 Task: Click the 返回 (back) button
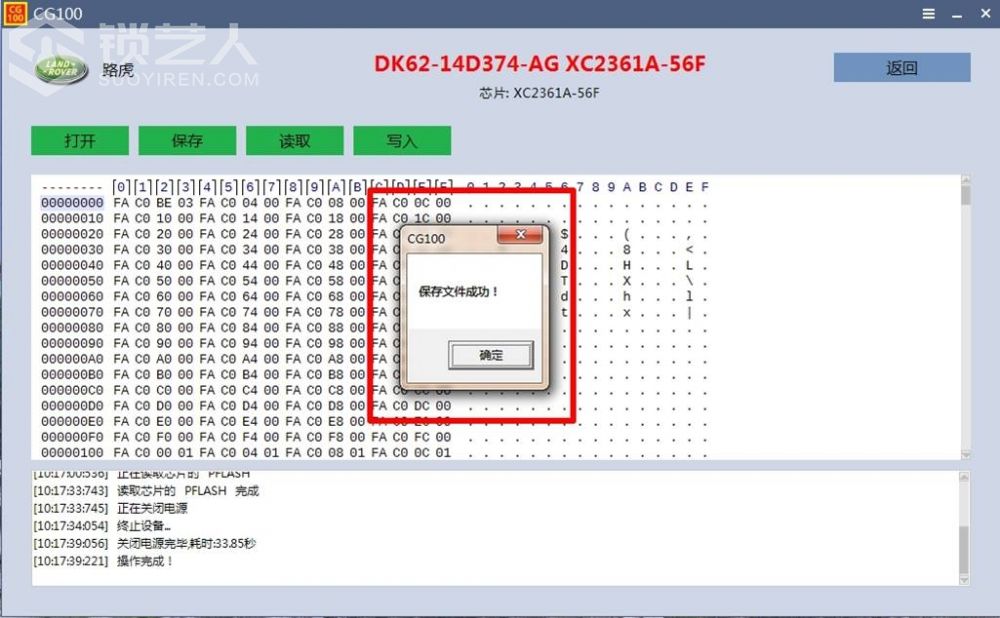coord(902,68)
